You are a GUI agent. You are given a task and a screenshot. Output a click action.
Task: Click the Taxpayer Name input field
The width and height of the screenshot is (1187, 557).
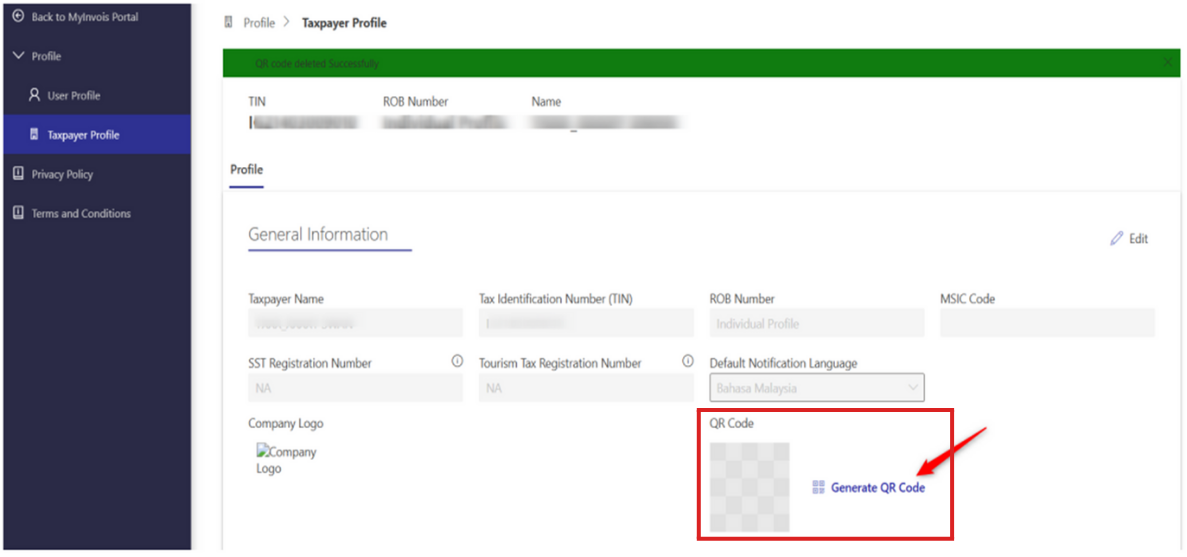(355, 323)
